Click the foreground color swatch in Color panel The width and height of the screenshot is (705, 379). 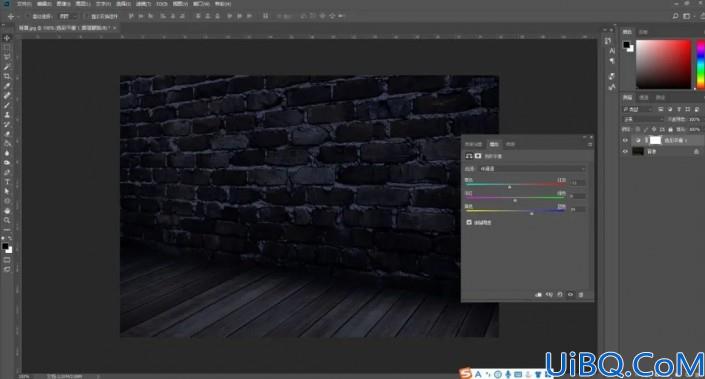[626, 45]
